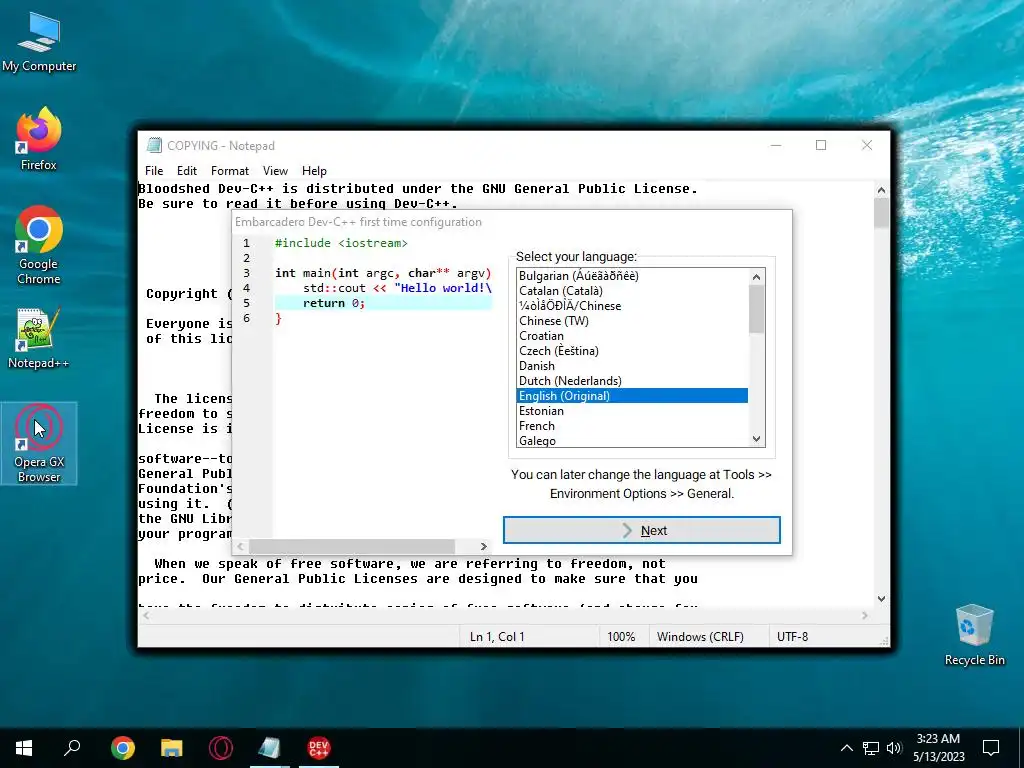Open the My Computer desktop icon
1024x768 pixels.
[39, 42]
